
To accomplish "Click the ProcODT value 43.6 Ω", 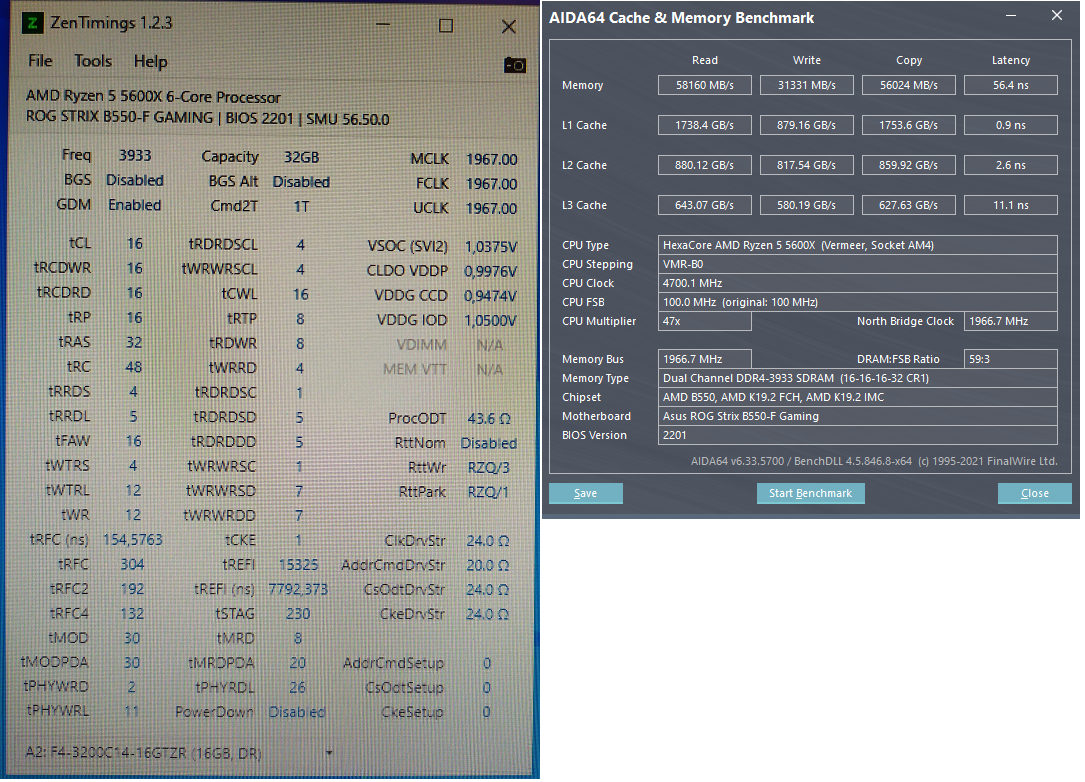I will [x=489, y=419].
